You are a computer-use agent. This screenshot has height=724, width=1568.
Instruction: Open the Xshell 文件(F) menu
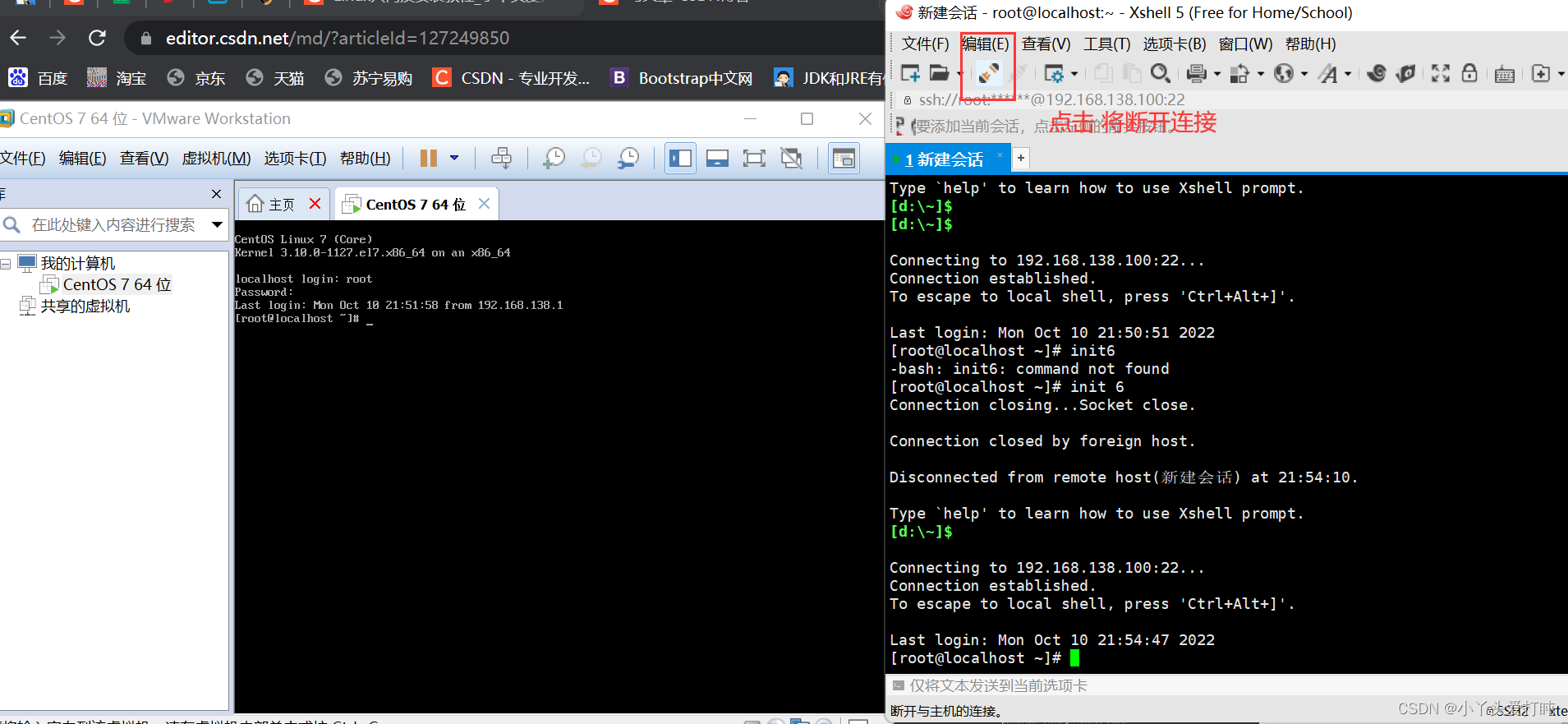point(925,44)
